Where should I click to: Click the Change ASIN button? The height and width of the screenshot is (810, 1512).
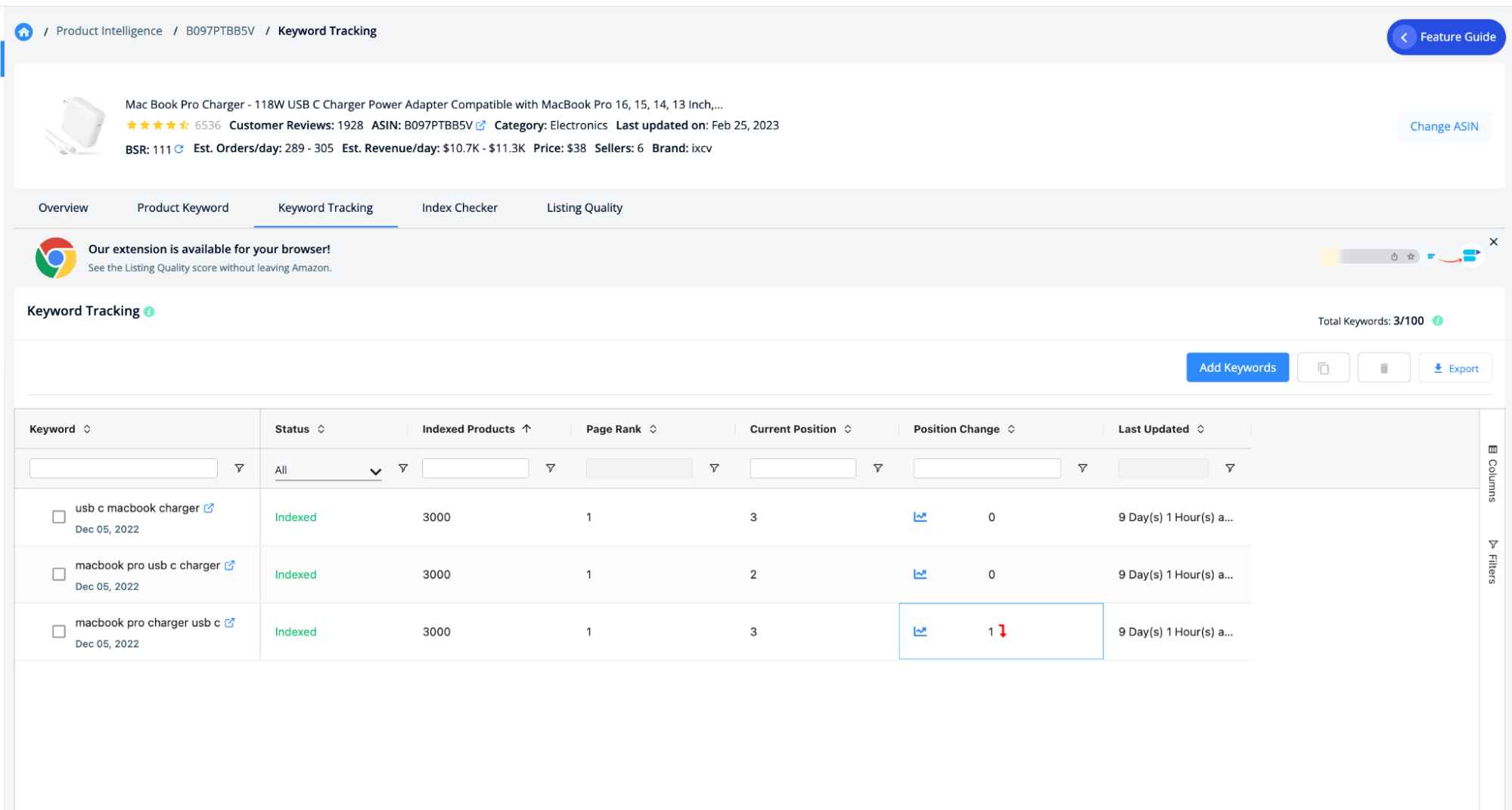tap(1444, 126)
